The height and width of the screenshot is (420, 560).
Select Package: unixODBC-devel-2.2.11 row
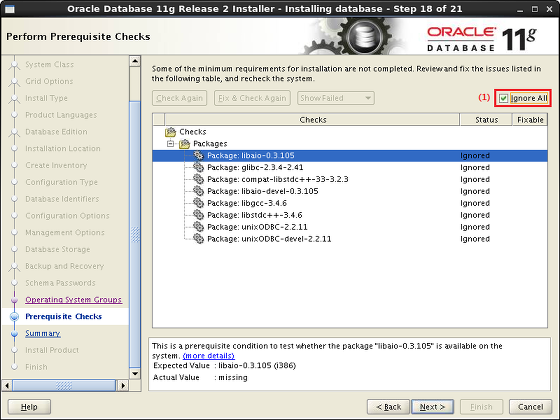[350, 239]
